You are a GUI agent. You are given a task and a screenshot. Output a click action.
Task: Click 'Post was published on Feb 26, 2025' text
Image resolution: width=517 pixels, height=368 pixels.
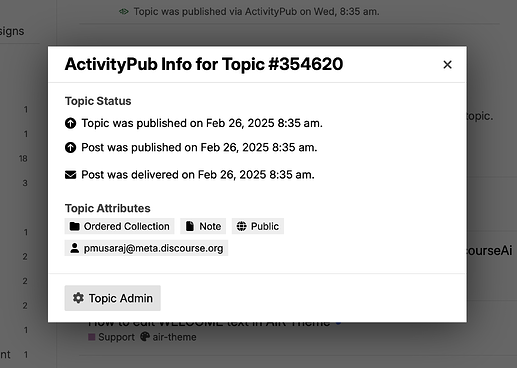pos(199,147)
